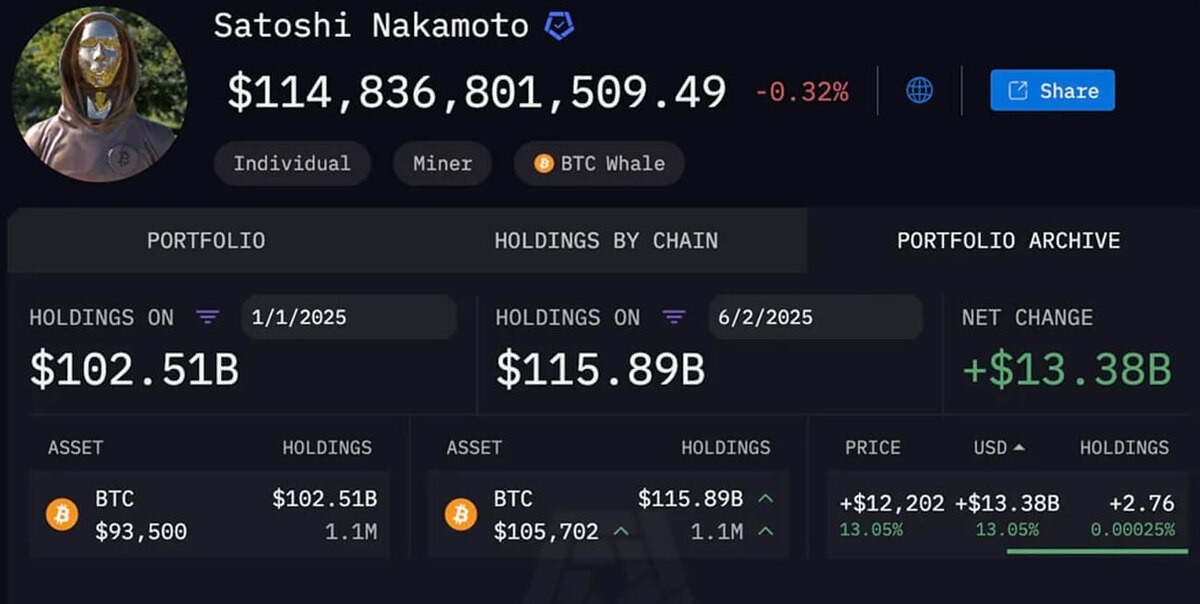1200x604 pixels.
Task: Switch to the HOLDINGS BY CHAIN tab
Action: pyautogui.click(x=606, y=241)
